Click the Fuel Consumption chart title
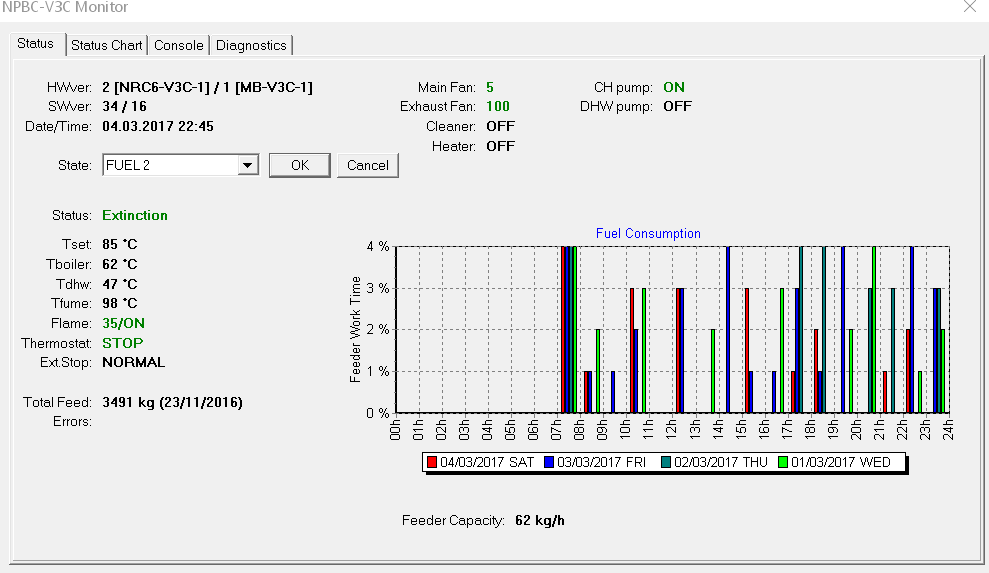Image resolution: width=989 pixels, height=573 pixels. (648, 233)
